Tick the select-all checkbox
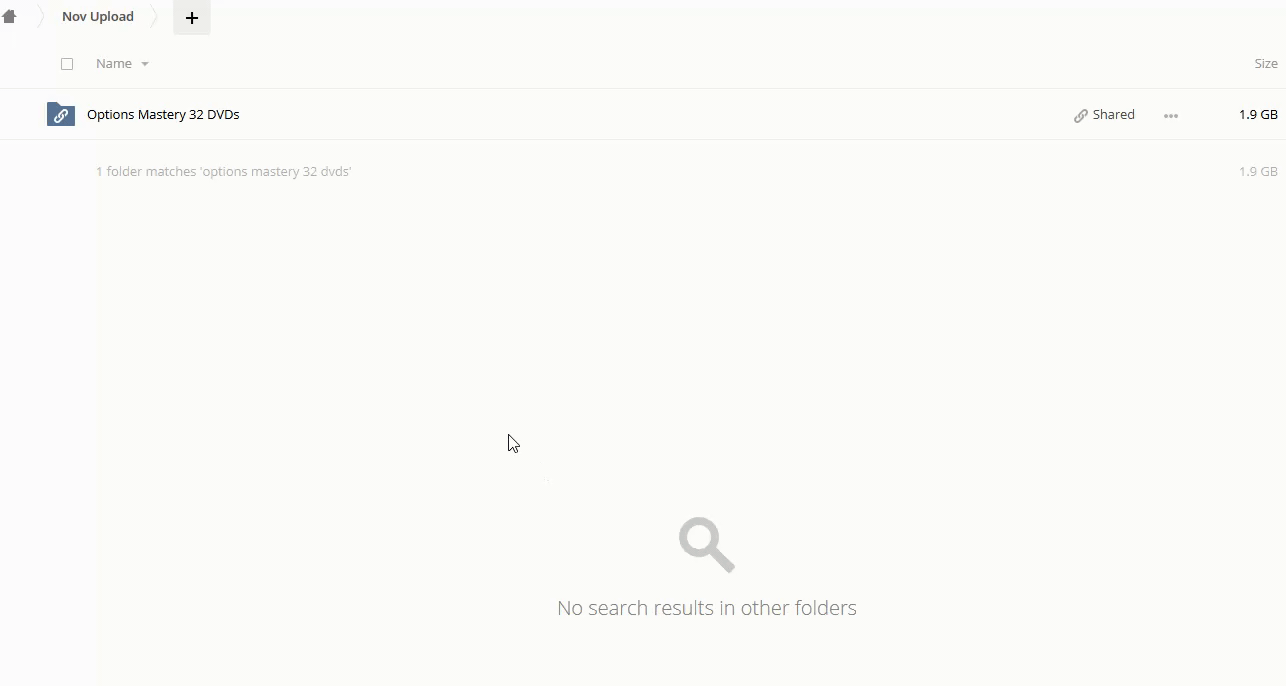 click(x=67, y=64)
